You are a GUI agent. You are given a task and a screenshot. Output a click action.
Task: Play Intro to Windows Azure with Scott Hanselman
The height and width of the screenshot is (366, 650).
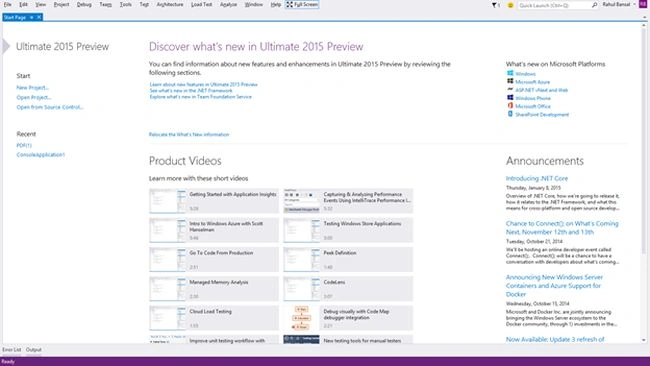click(x=214, y=230)
